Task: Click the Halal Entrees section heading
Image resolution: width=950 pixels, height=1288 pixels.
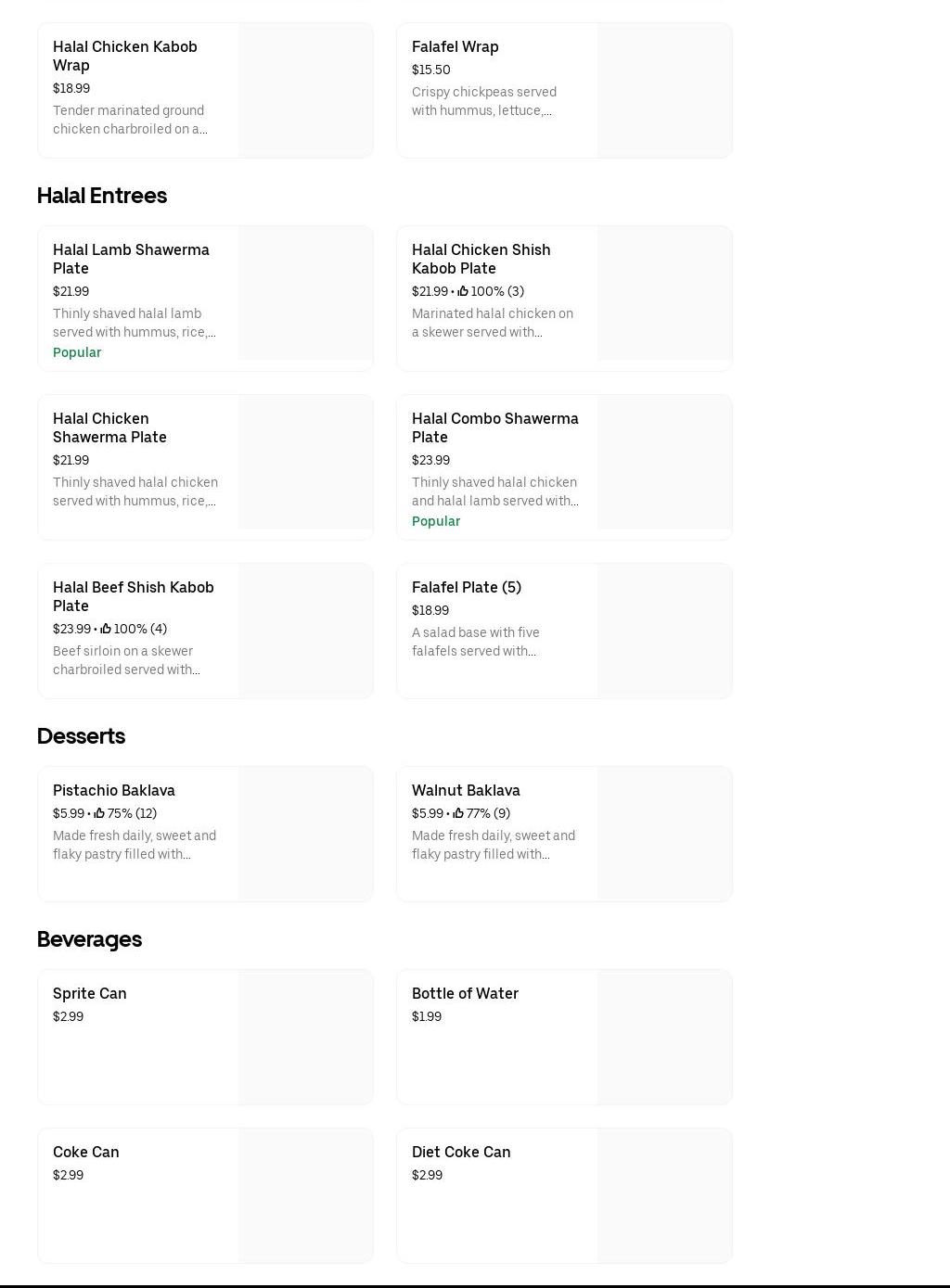Action: (x=102, y=196)
